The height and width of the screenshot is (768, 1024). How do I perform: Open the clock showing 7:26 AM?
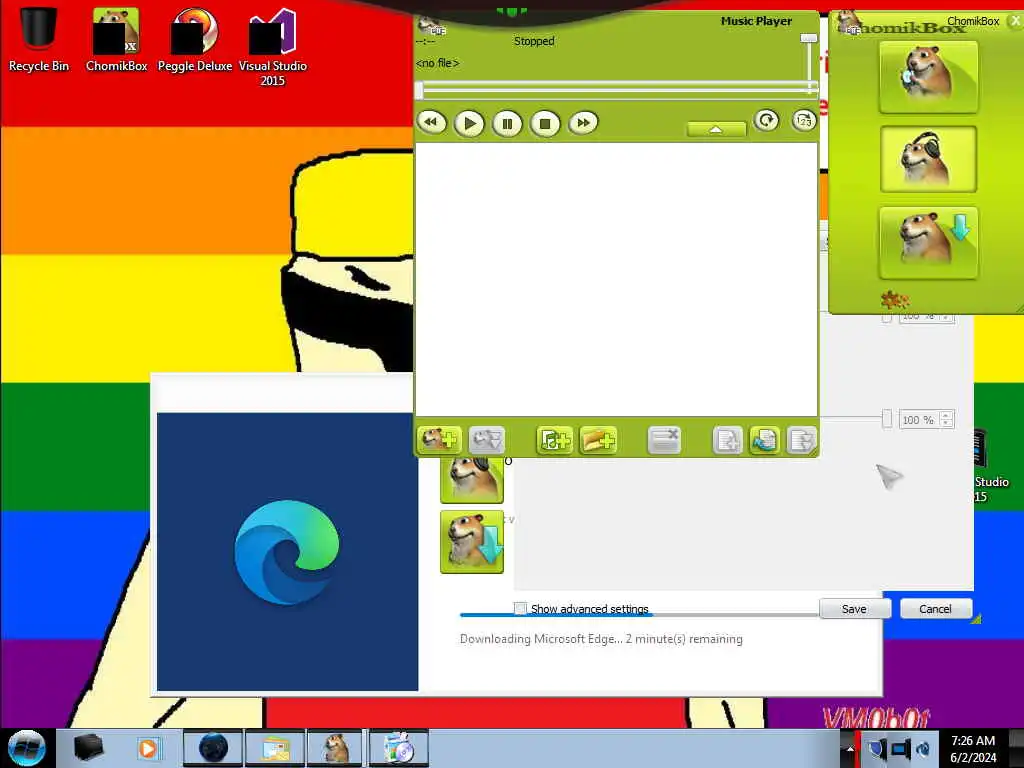point(973,749)
